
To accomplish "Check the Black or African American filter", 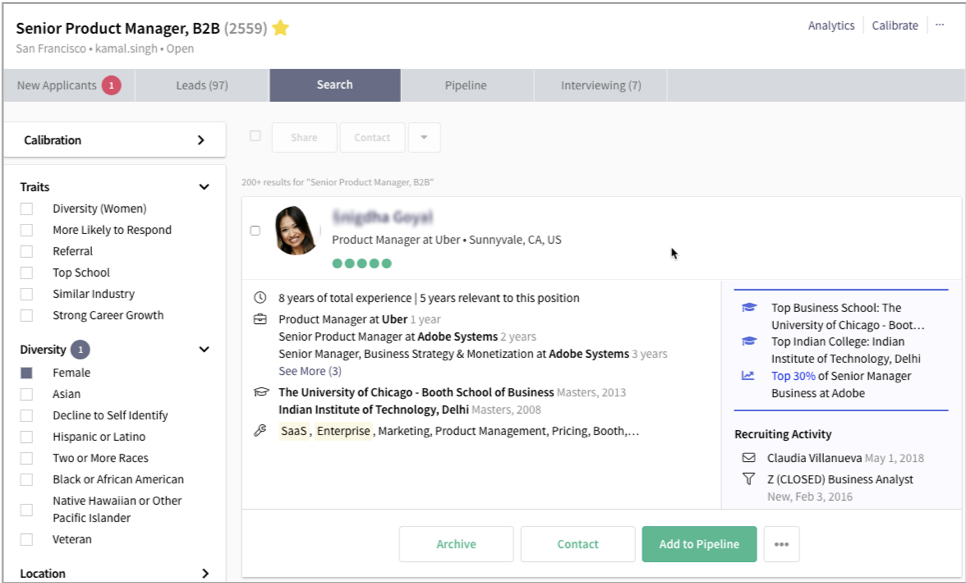I will 26,479.
